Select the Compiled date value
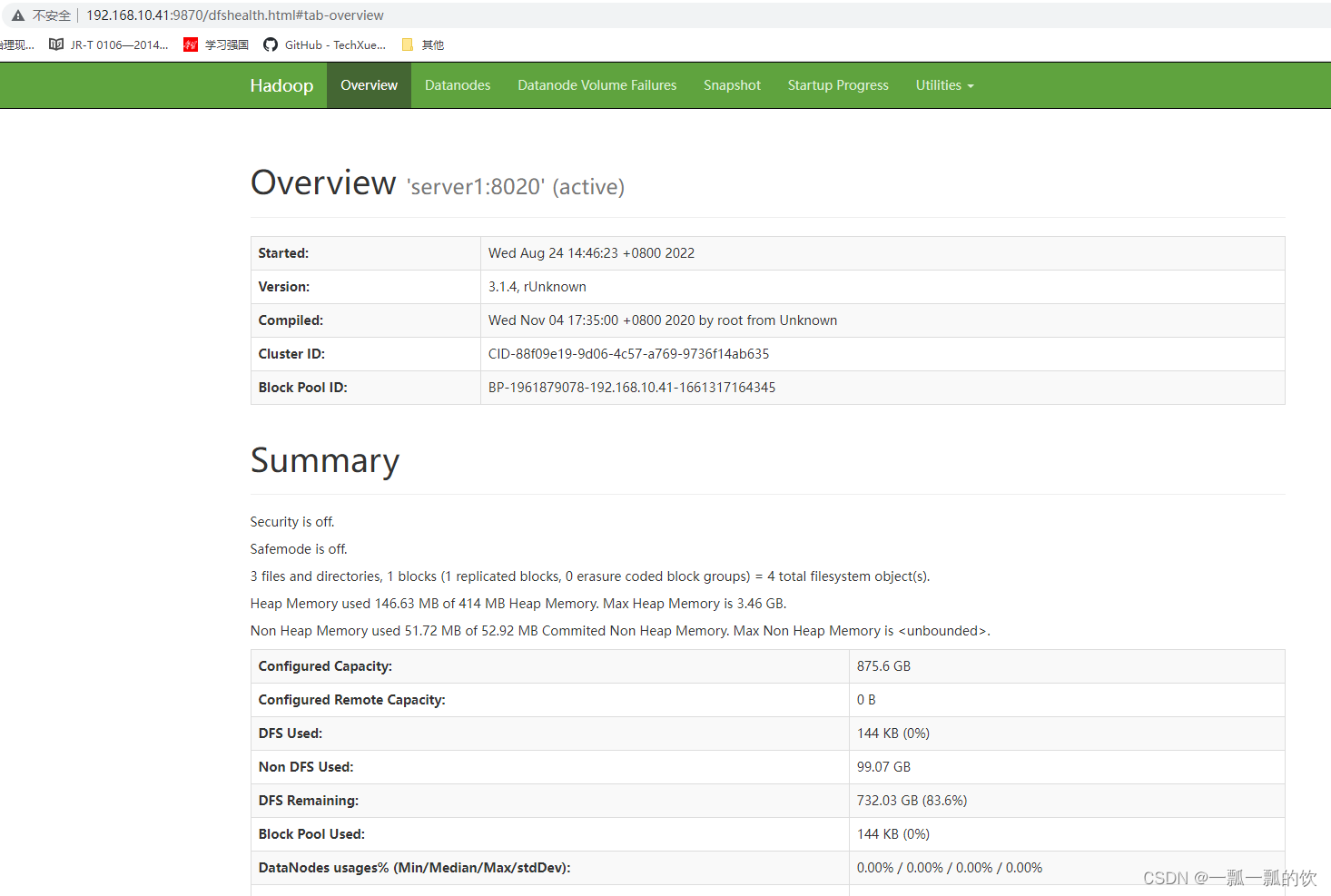 [663, 320]
